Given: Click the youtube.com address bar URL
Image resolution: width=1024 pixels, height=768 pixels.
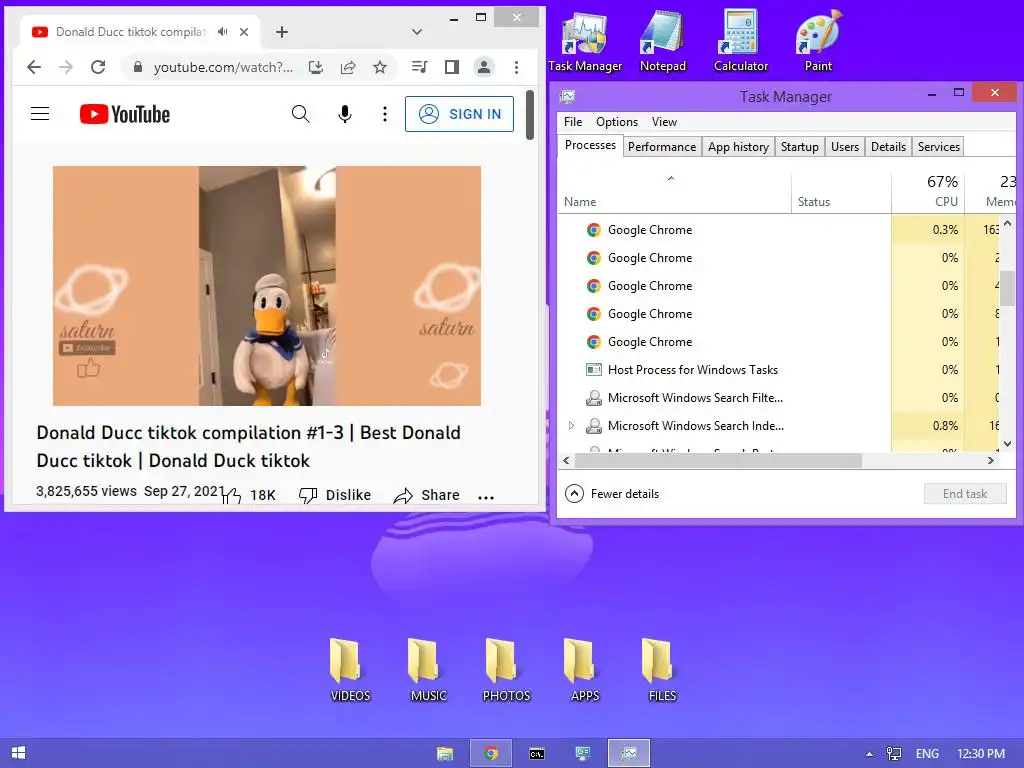Looking at the screenshot, I should point(223,67).
